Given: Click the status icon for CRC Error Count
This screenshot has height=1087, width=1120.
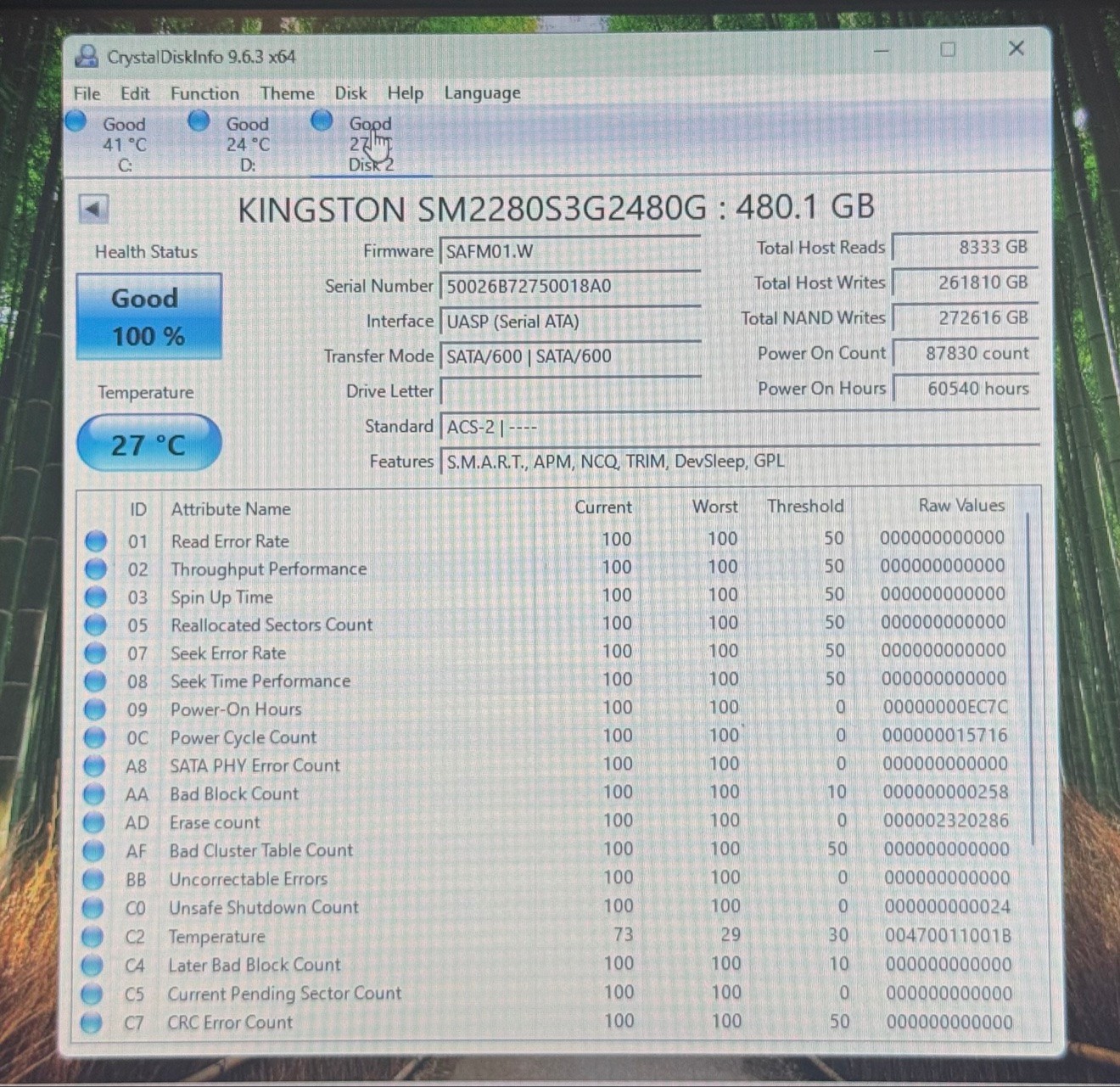Looking at the screenshot, I should tap(91, 1023).
